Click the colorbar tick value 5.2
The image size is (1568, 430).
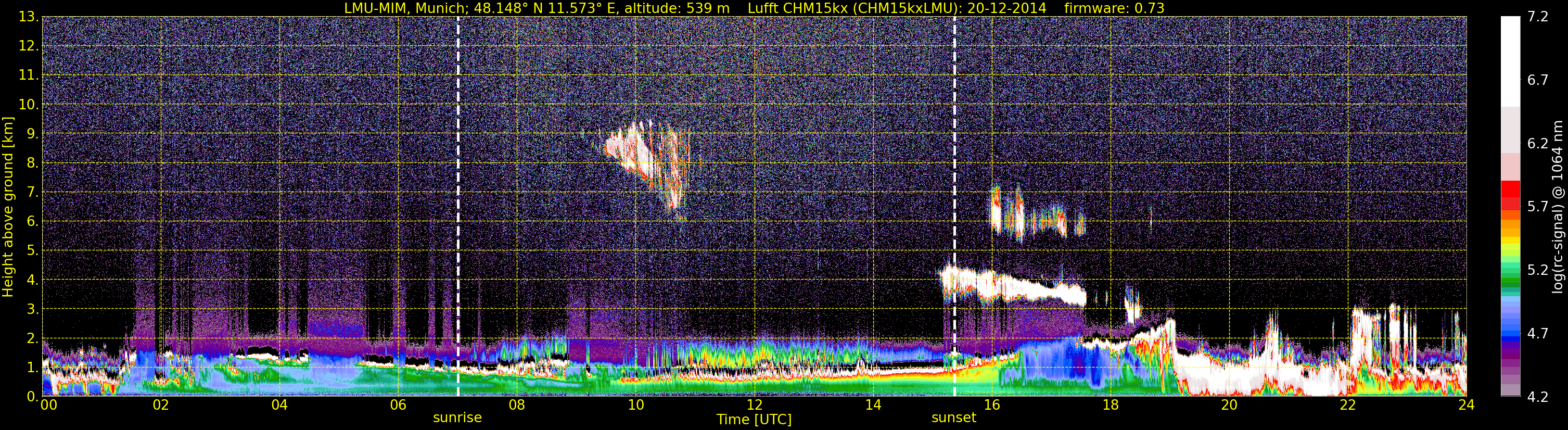[1538, 270]
